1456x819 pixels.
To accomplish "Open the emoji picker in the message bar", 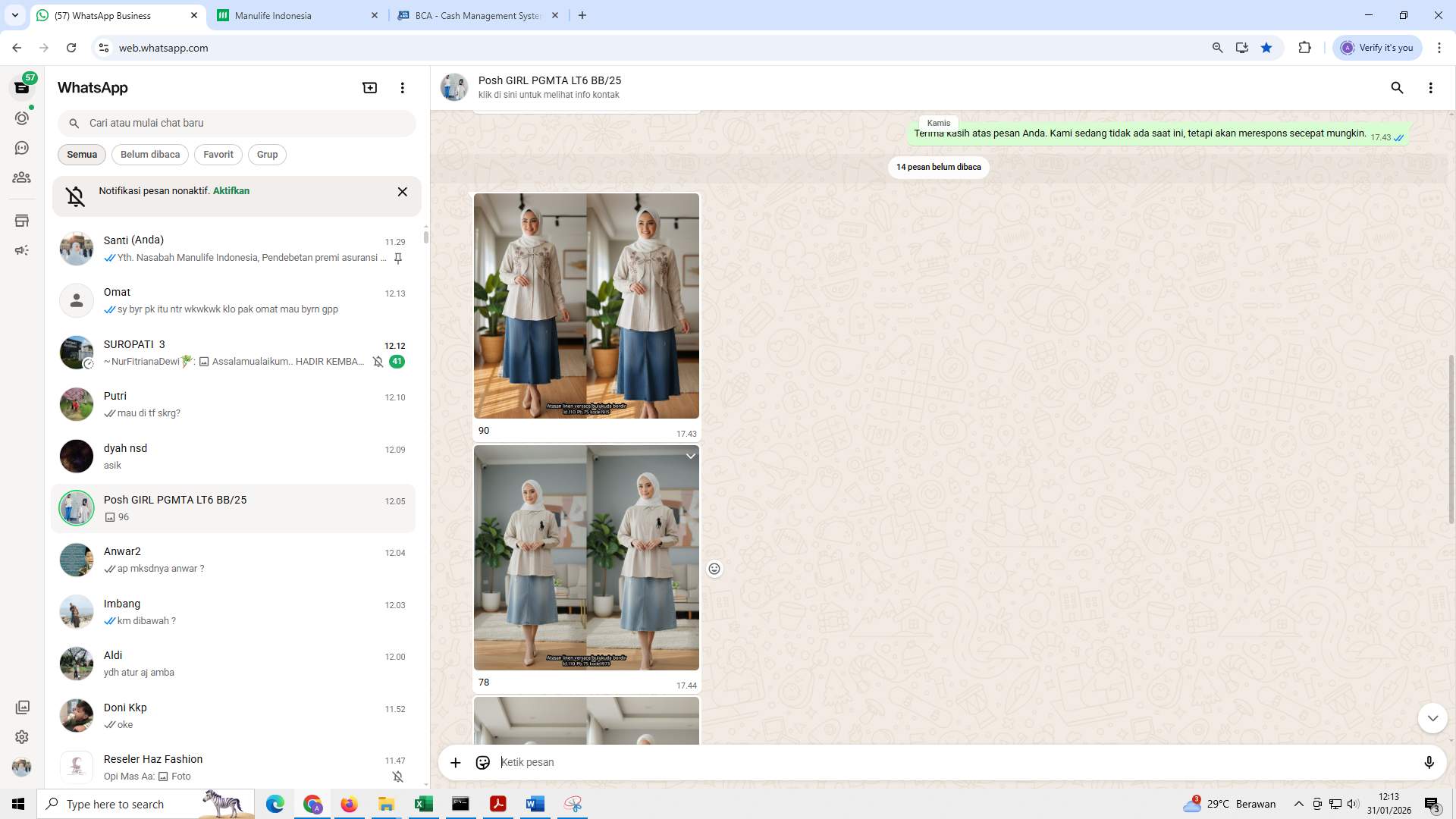I will [483, 762].
